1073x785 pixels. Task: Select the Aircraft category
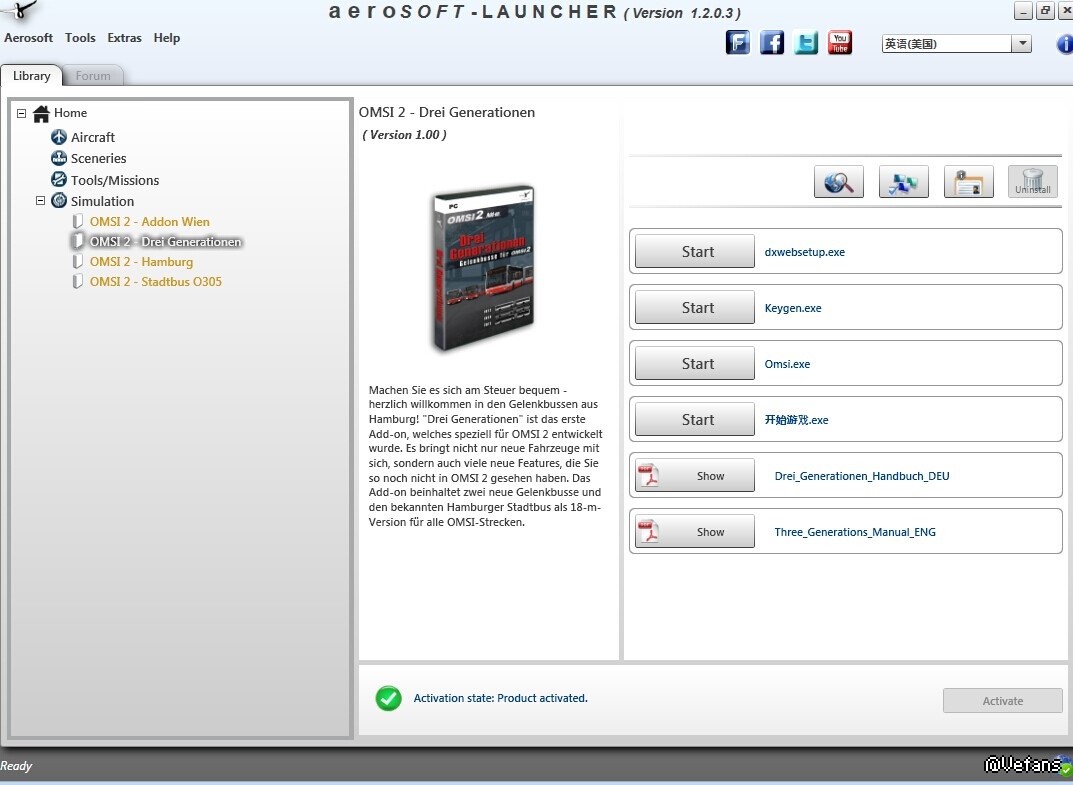(x=92, y=138)
